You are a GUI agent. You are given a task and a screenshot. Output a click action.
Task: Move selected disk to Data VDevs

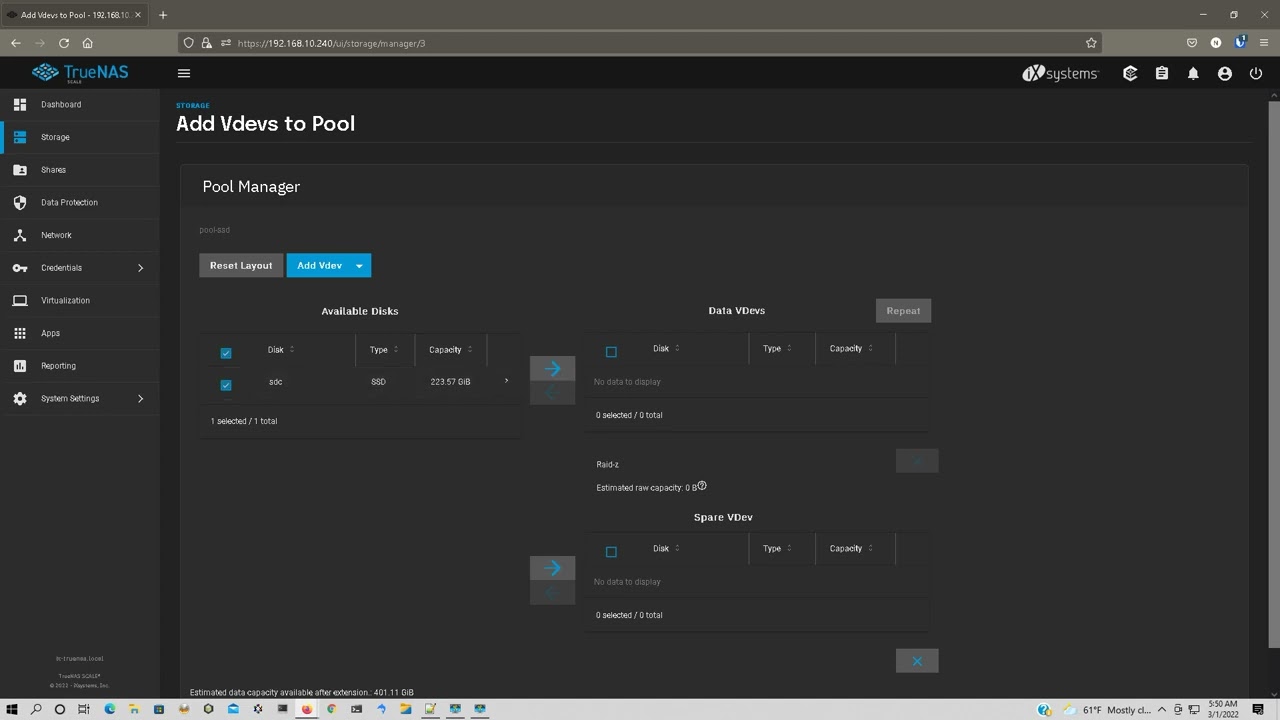[x=552, y=368]
